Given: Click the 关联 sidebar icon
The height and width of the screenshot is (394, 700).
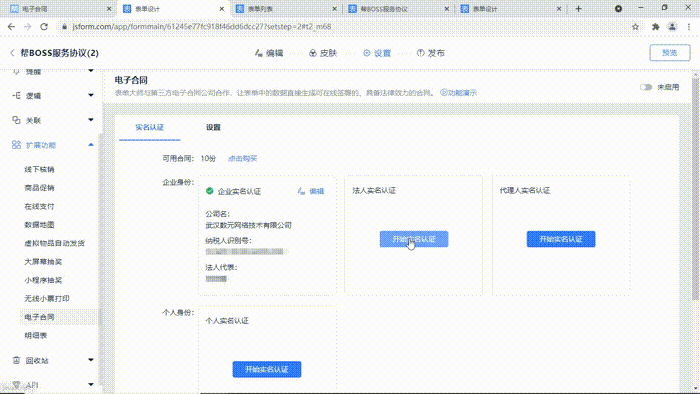Looking at the screenshot, I should point(17,120).
